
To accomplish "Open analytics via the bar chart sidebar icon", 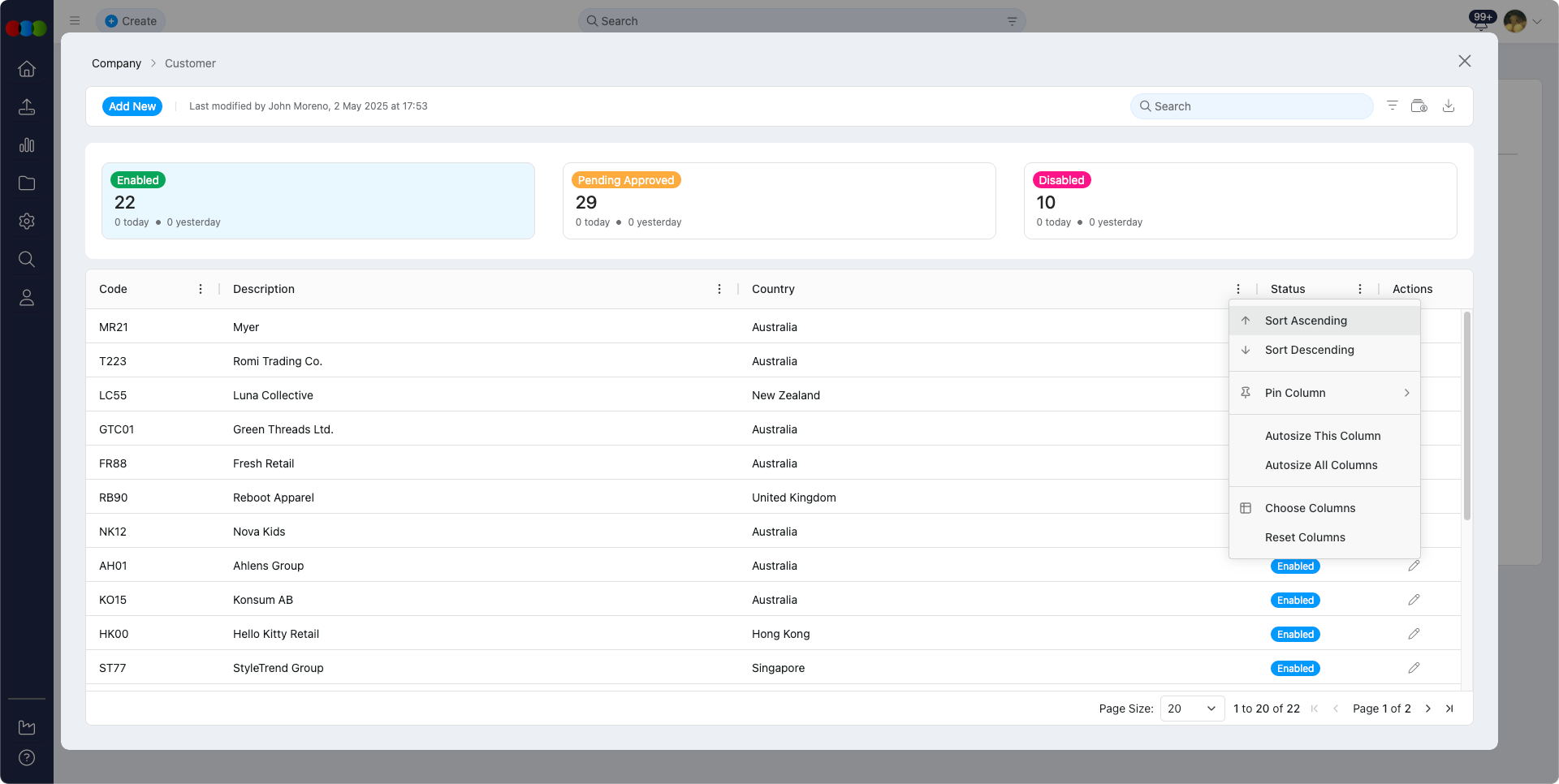I will tap(27, 145).
